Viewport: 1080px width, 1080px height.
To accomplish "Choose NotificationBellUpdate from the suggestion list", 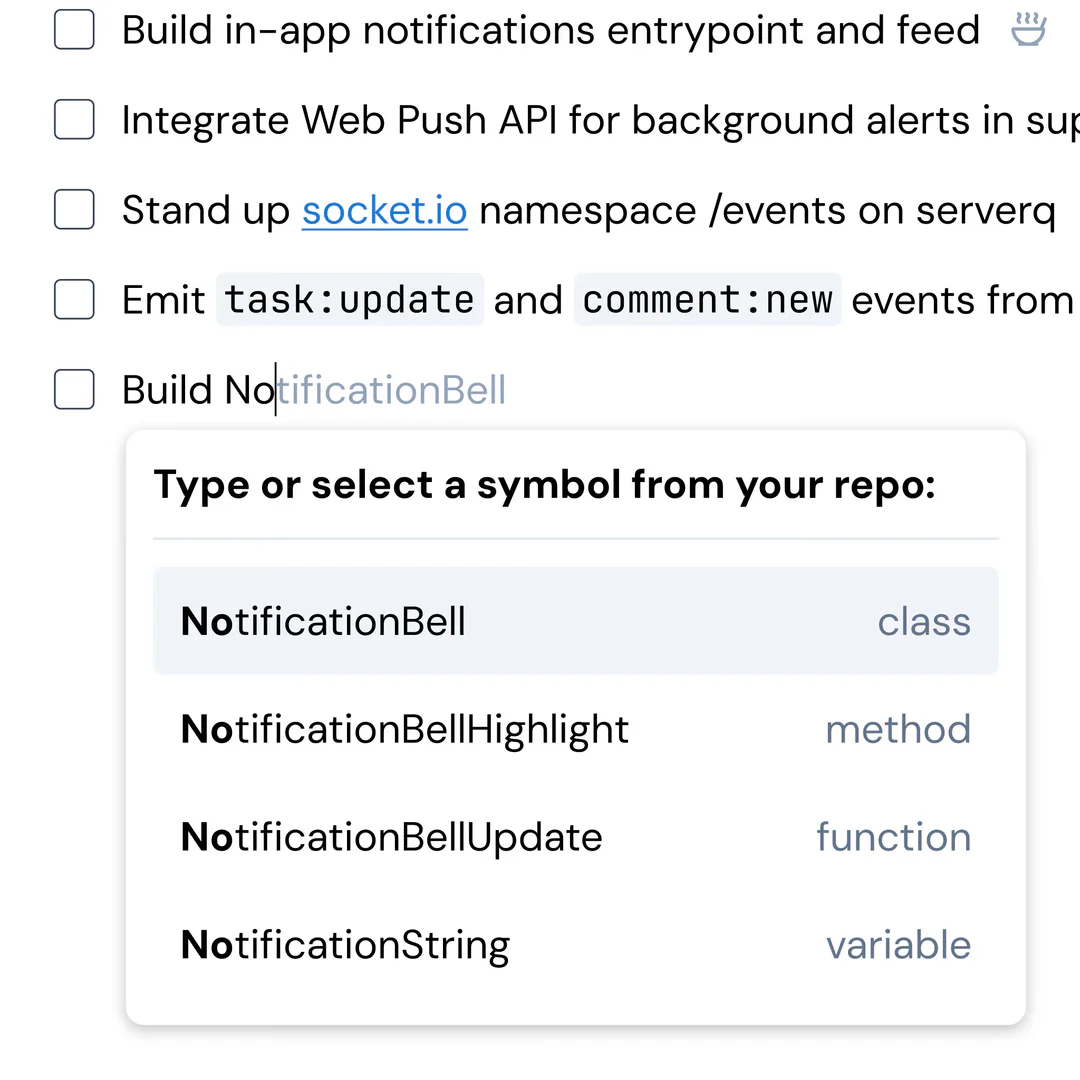I will (x=391, y=837).
